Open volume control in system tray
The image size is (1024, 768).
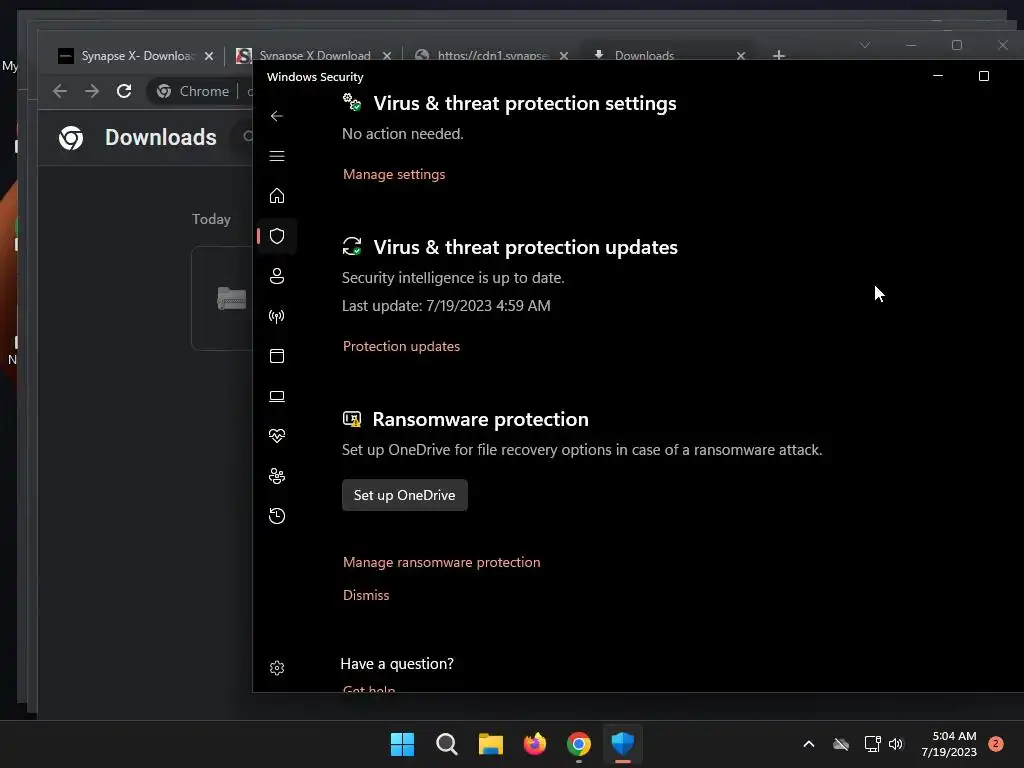(x=896, y=744)
